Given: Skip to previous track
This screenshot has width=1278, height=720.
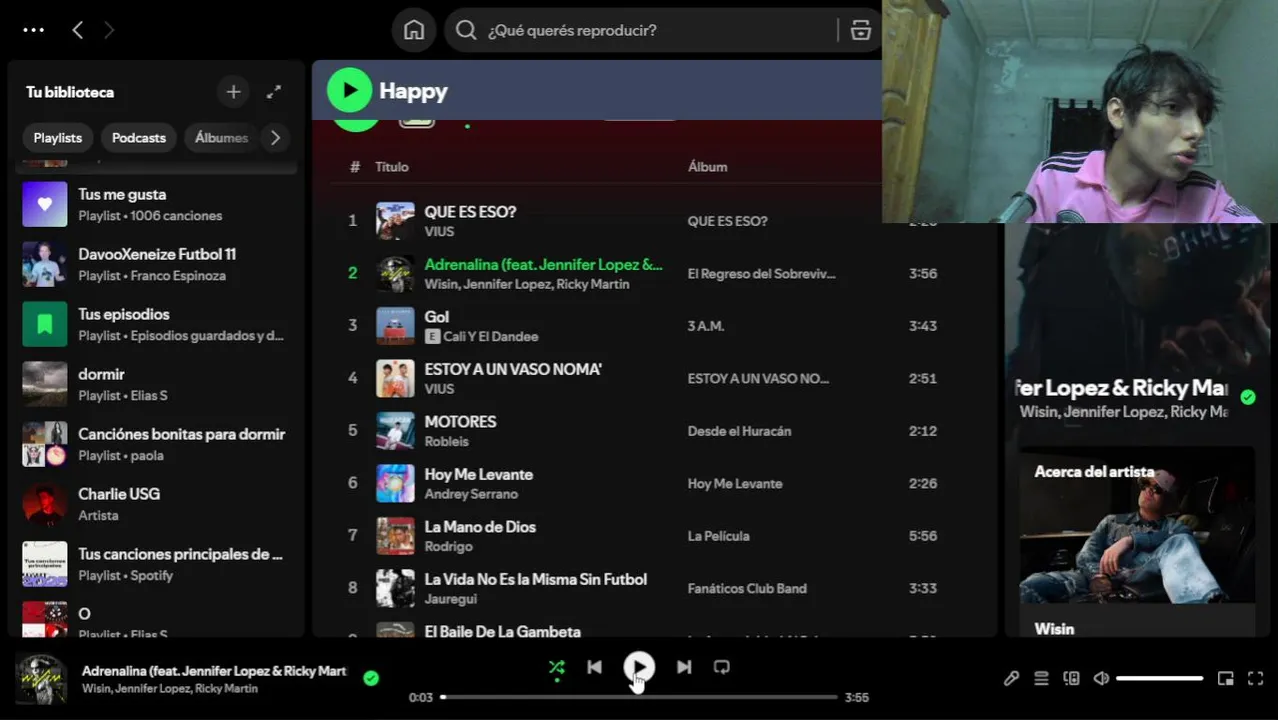Looking at the screenshot, I should 594,667.
